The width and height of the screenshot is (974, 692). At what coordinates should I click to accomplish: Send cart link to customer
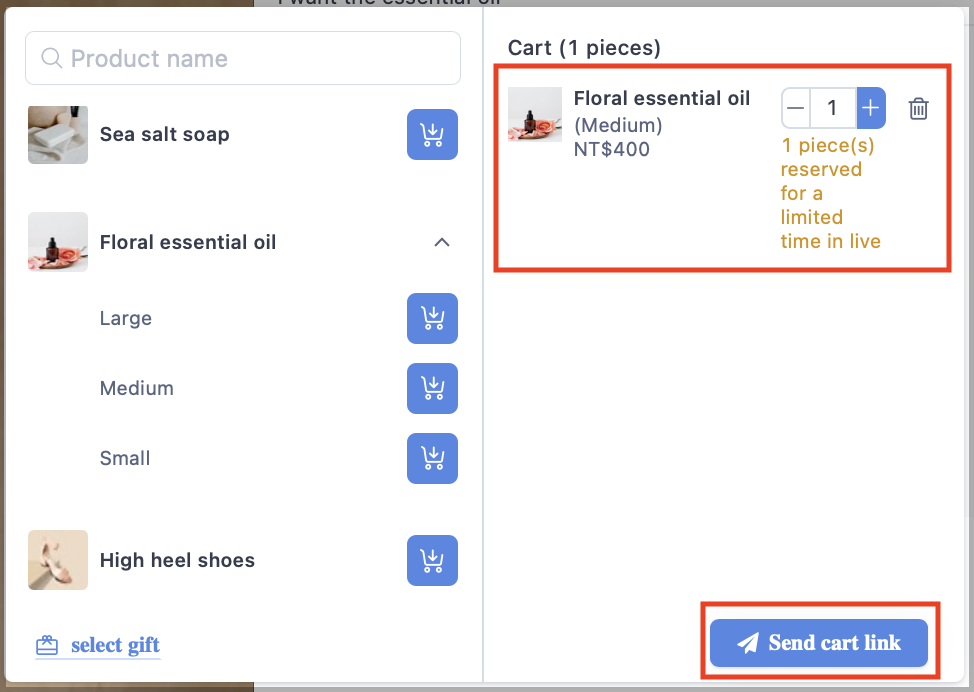(819, 643)
